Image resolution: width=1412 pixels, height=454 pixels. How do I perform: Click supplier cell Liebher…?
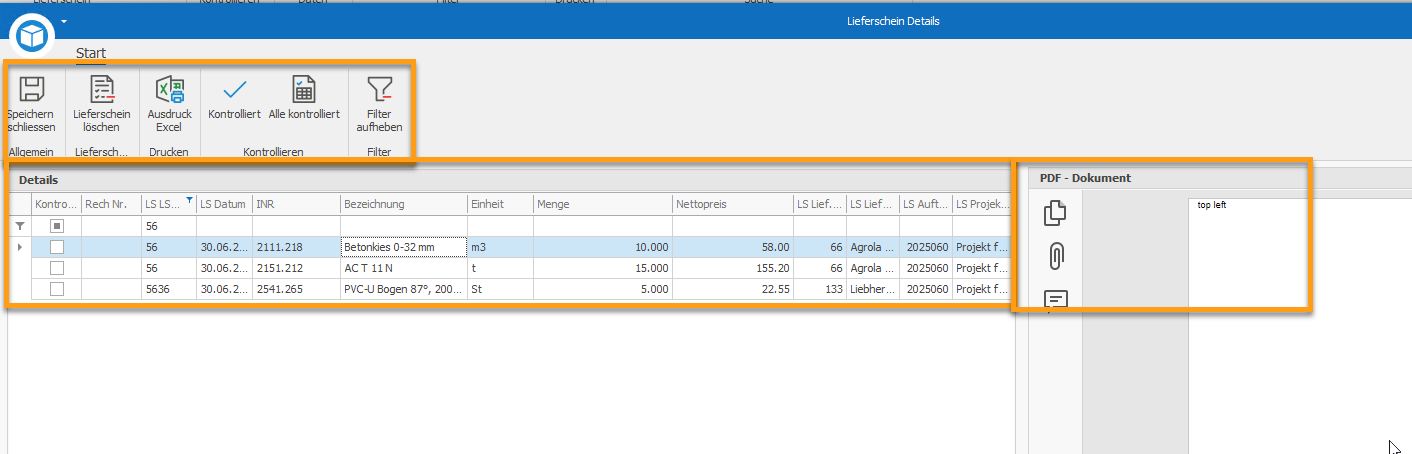point(872,289)
